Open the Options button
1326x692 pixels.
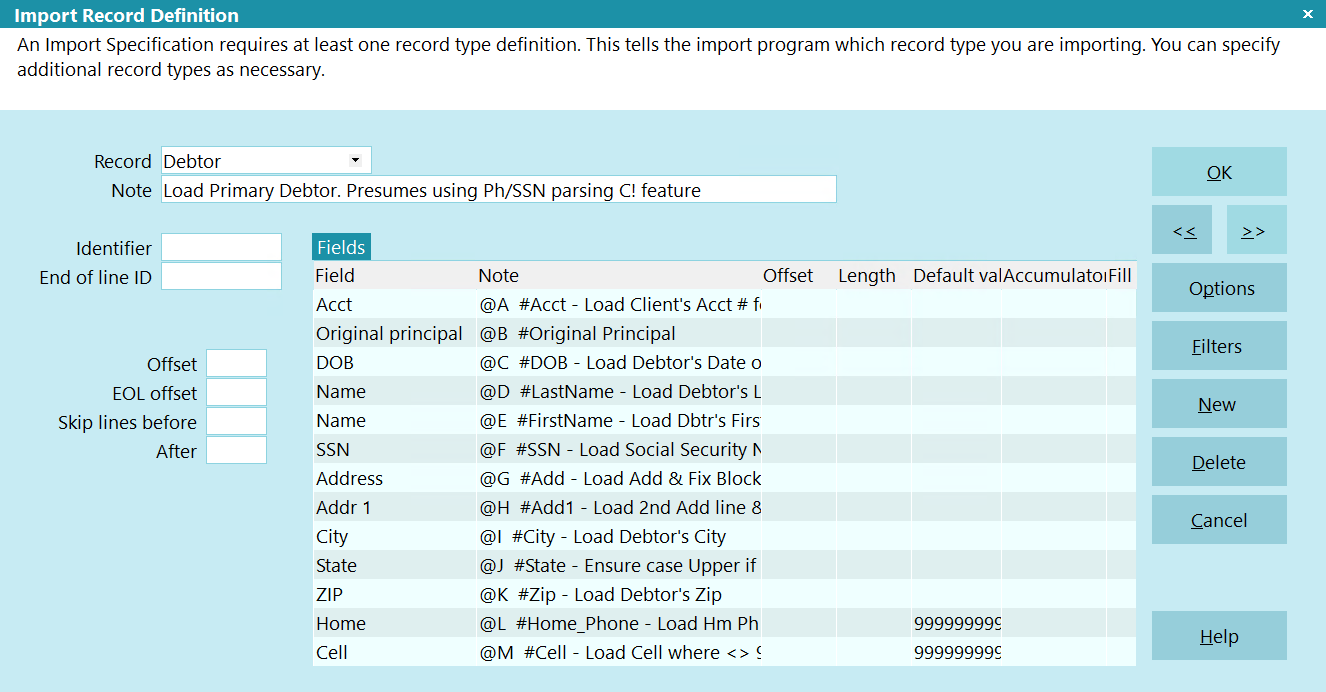coord(1219,288)
